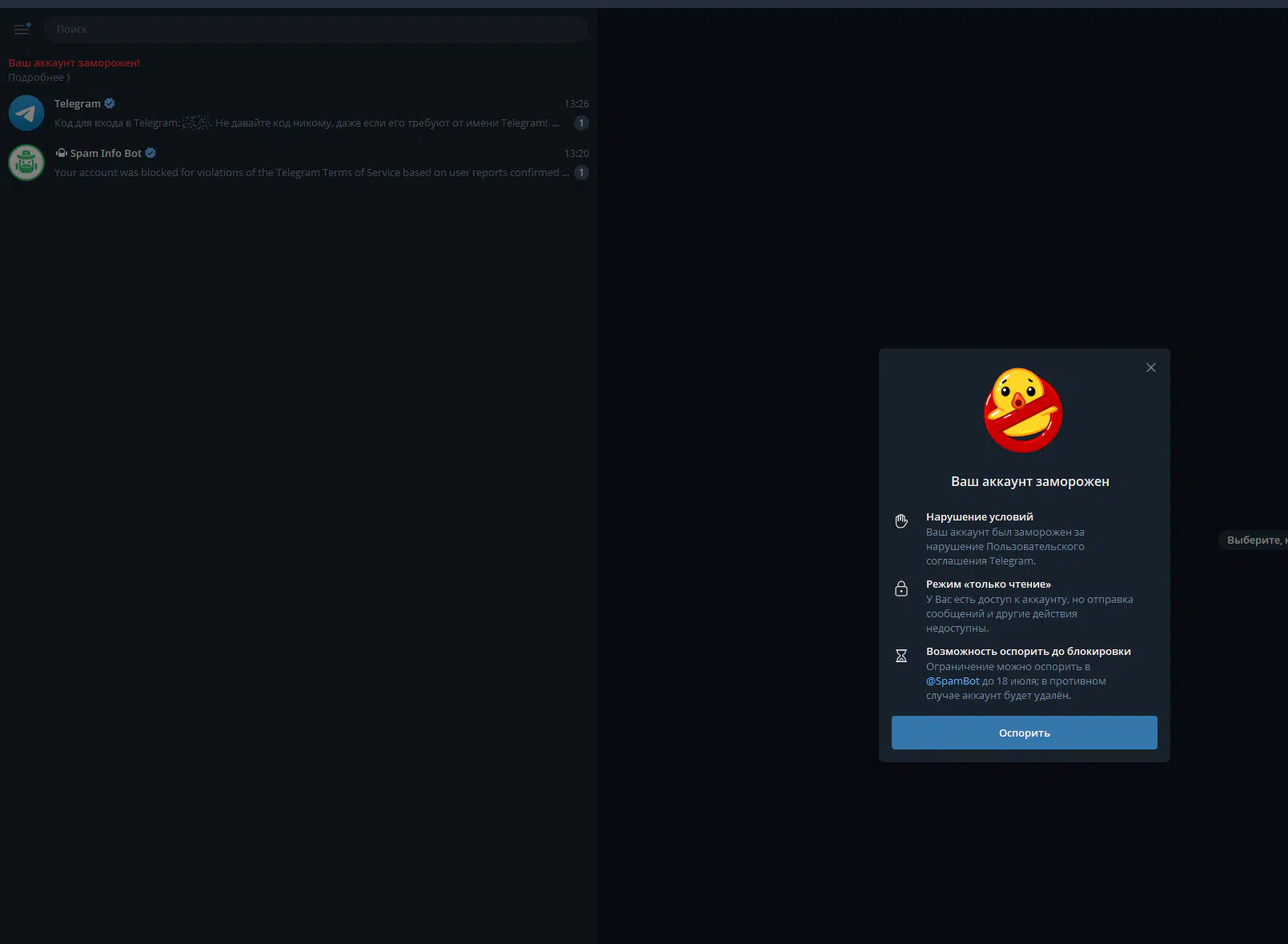Close the frozen account dialog

1151,368
